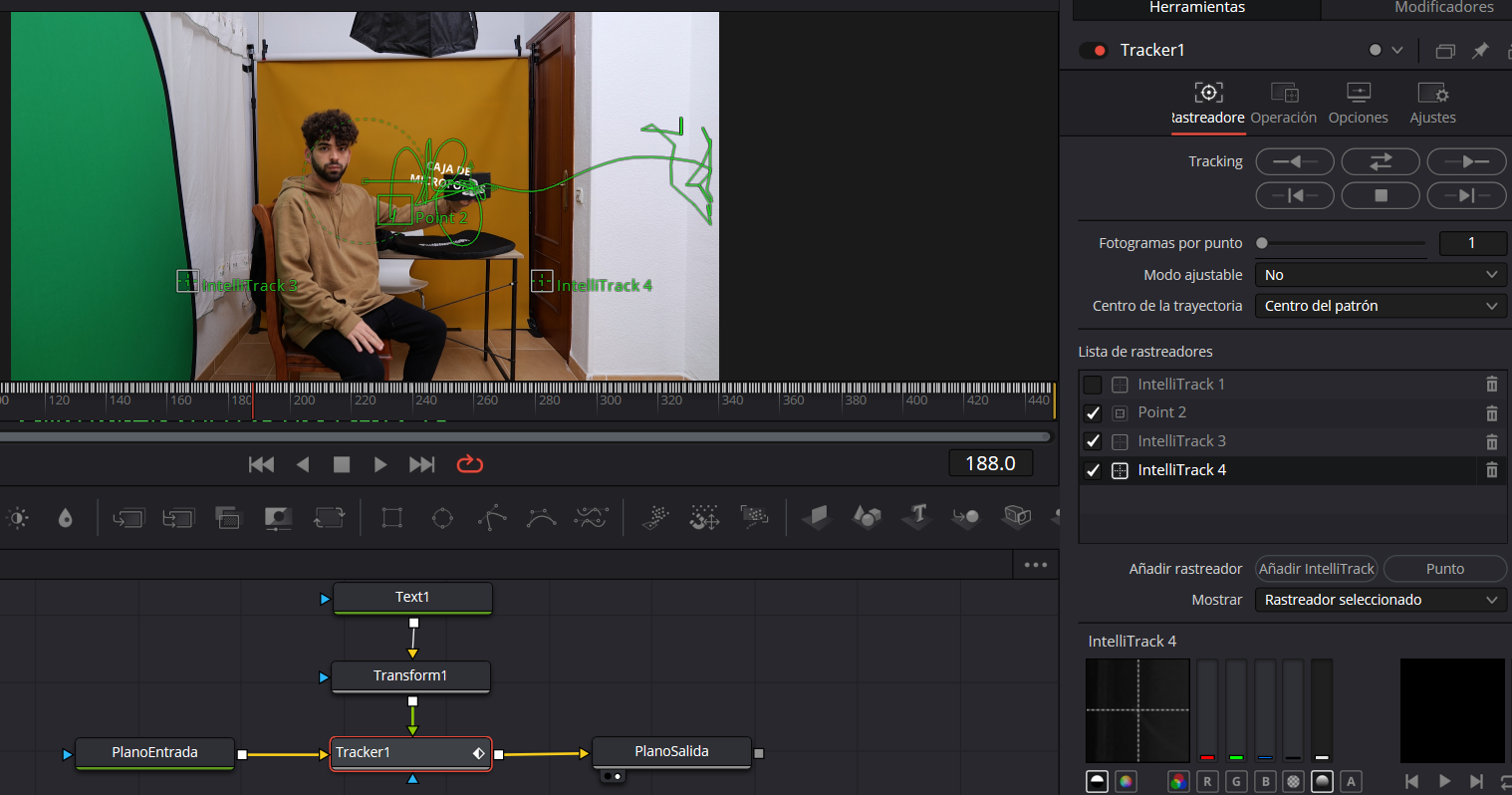This screenshot has width=1512, height=795.
Task: Enable the IntelliTrack 1 tracker checkbox
Action: (1092, 384)
